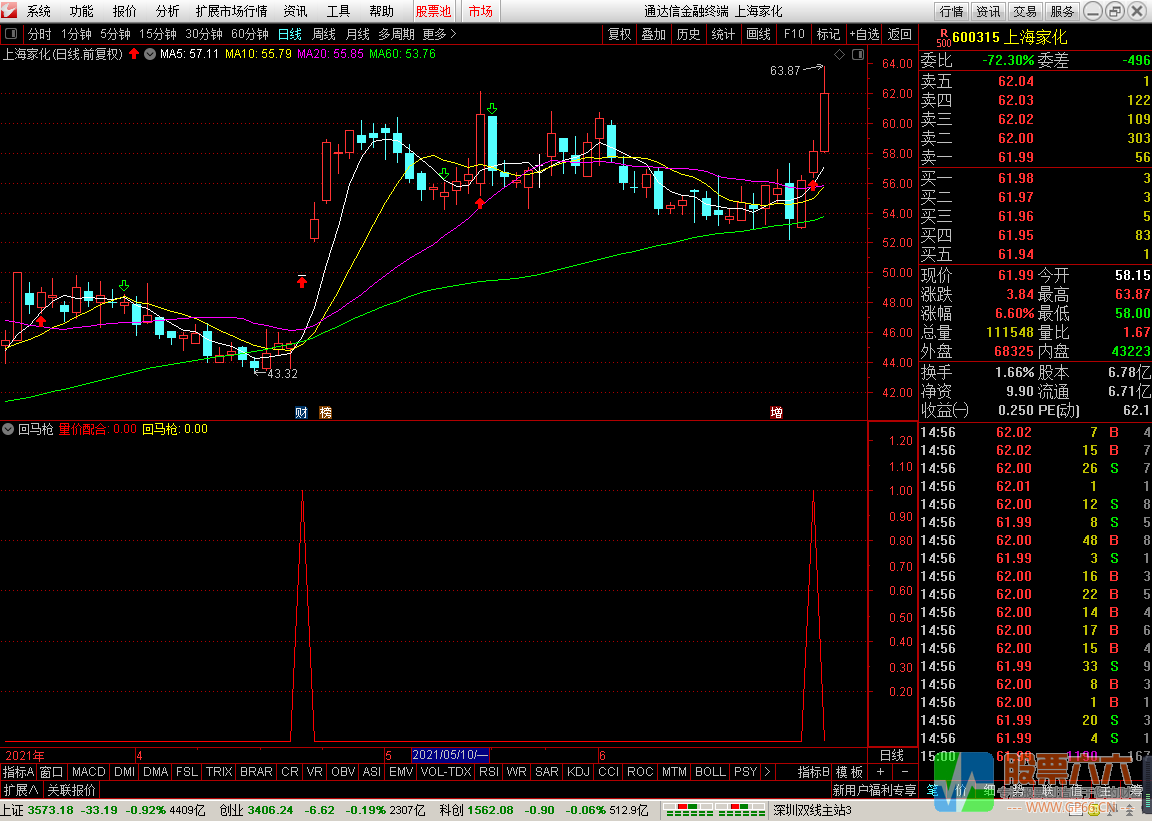Select the 分时 period
The height and width of the screenshot is (822, 1152).
click(39, 34)
